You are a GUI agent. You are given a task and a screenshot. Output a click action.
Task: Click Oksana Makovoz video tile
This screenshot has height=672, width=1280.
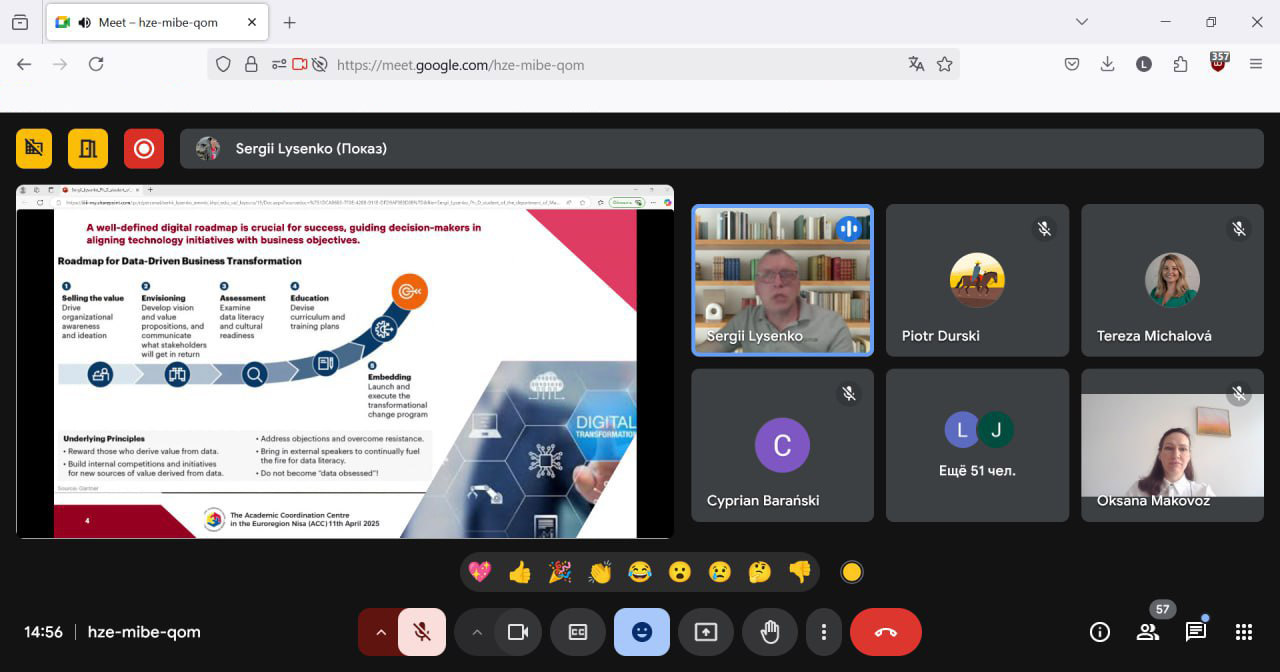pyautogui.click(x=1172, y=445)
